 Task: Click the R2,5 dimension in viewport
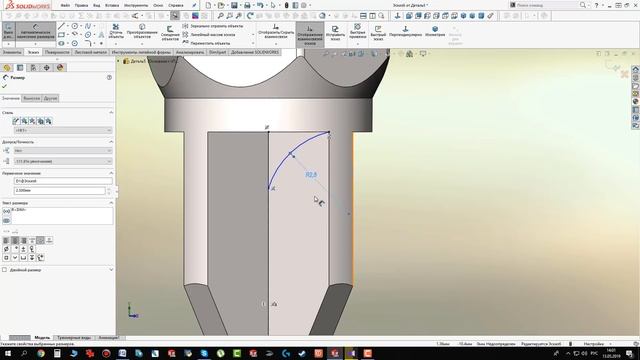point(311,175)
